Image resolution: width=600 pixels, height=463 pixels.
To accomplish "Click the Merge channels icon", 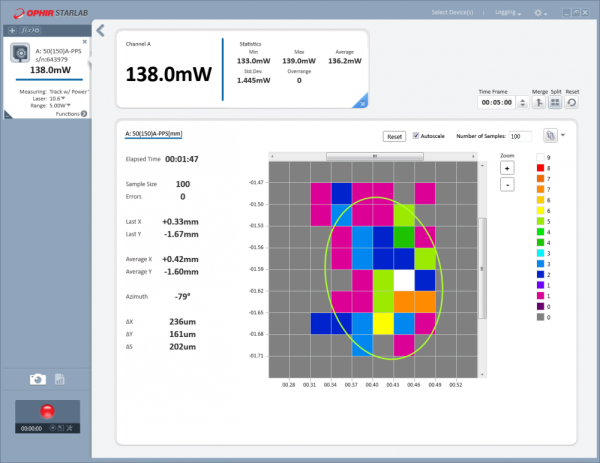I will coord(538,102).
